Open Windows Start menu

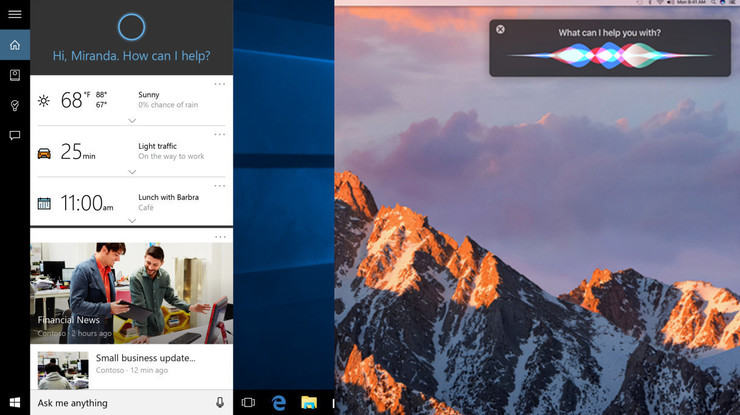coord(15,402)
